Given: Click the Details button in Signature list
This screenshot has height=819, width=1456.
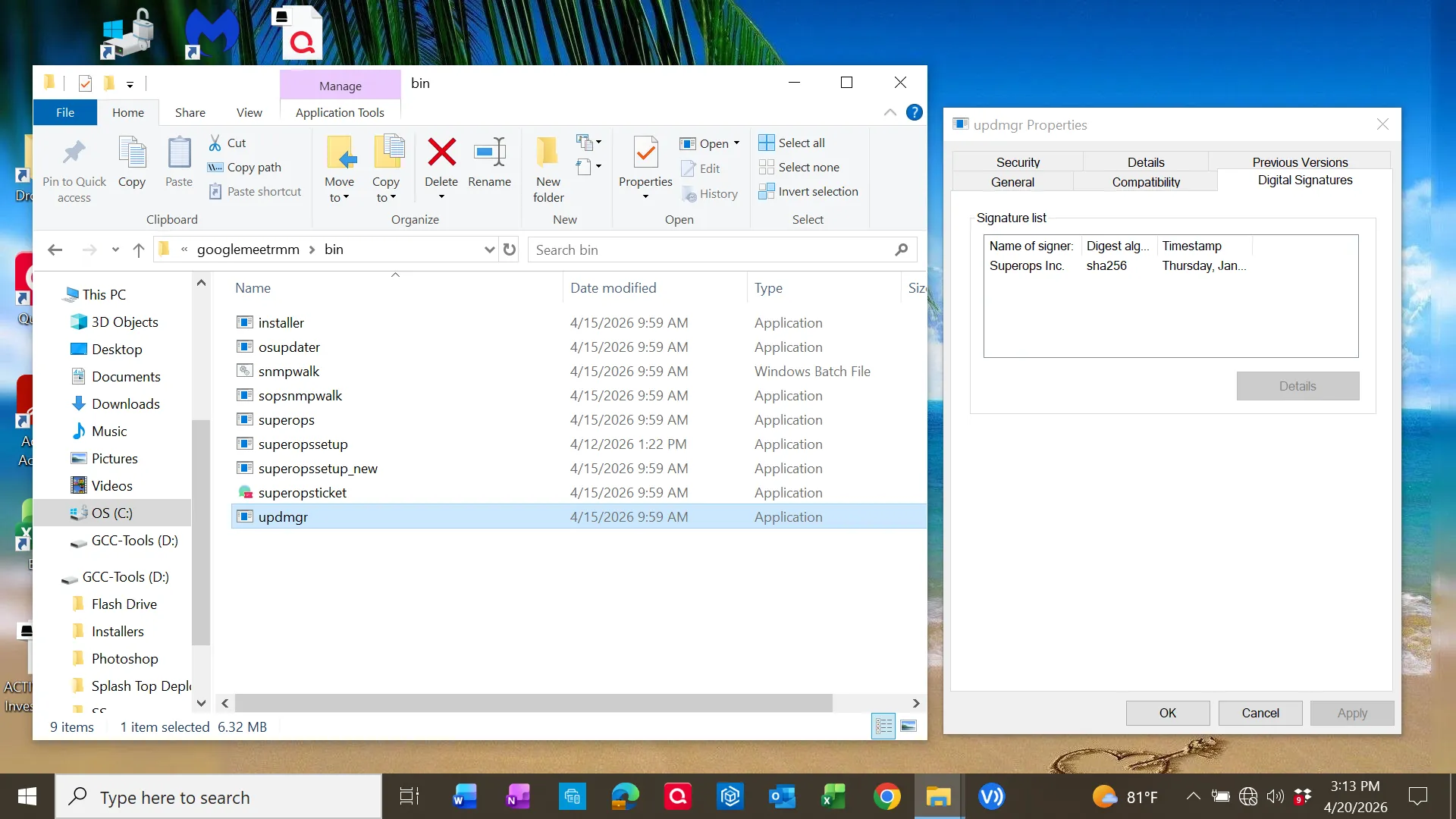Looking at the screenshot, I should pos(1298,386).
